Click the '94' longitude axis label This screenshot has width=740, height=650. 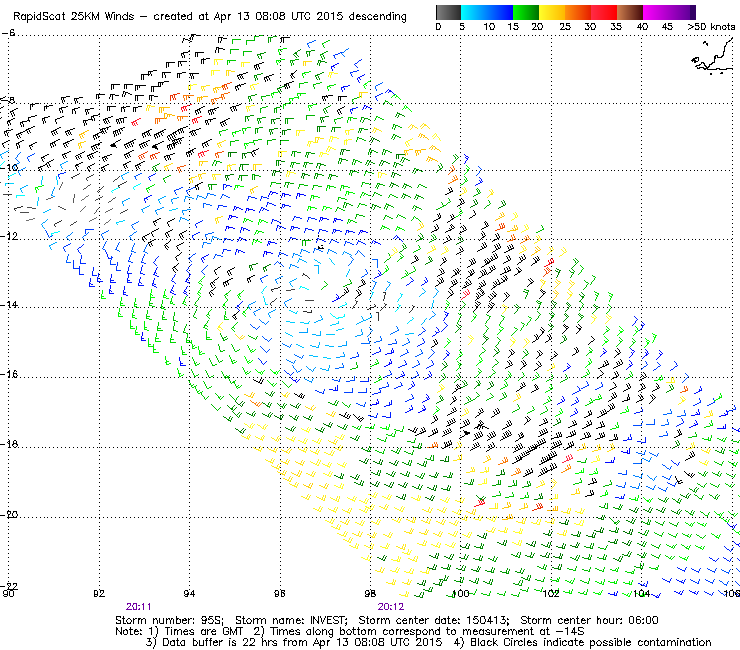pyautogui.click(x=189, y=593)
